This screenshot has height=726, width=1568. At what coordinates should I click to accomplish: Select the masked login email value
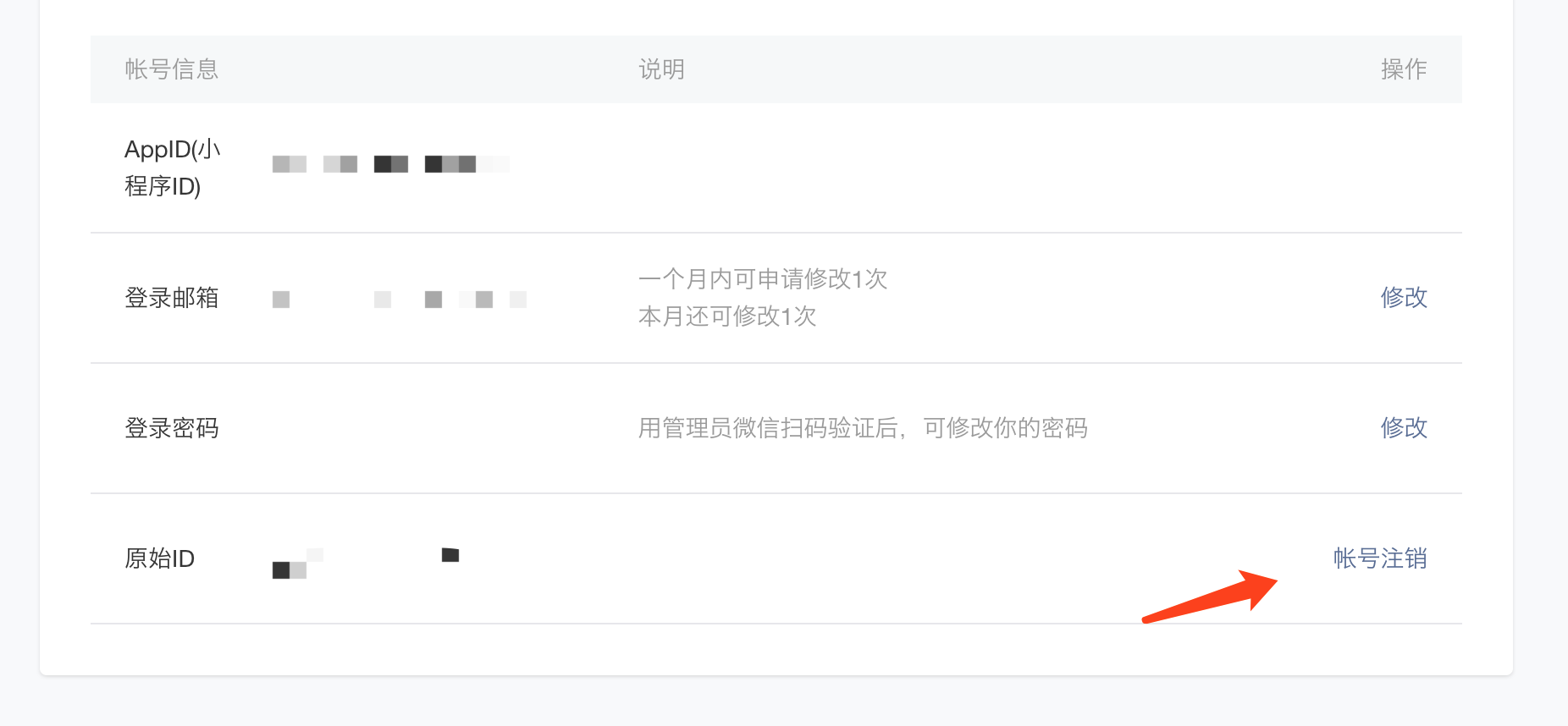[x=400, y=300]
